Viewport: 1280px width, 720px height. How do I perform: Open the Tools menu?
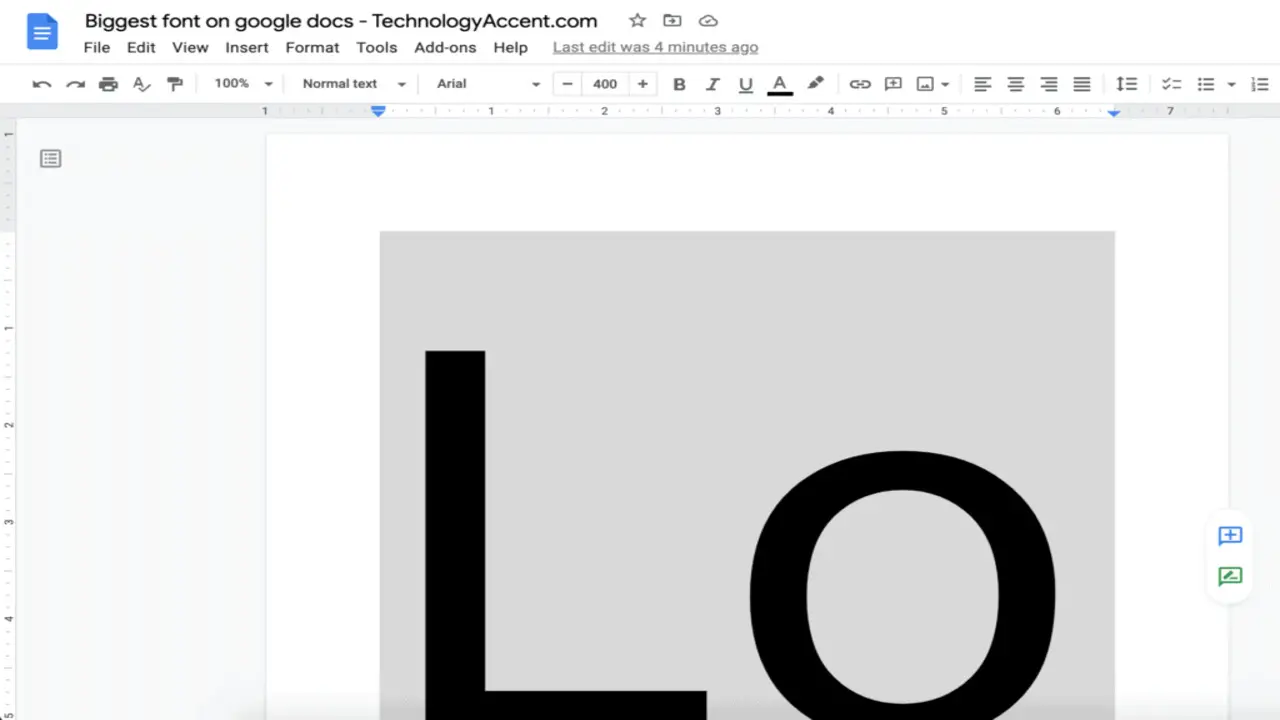(377, 47)
